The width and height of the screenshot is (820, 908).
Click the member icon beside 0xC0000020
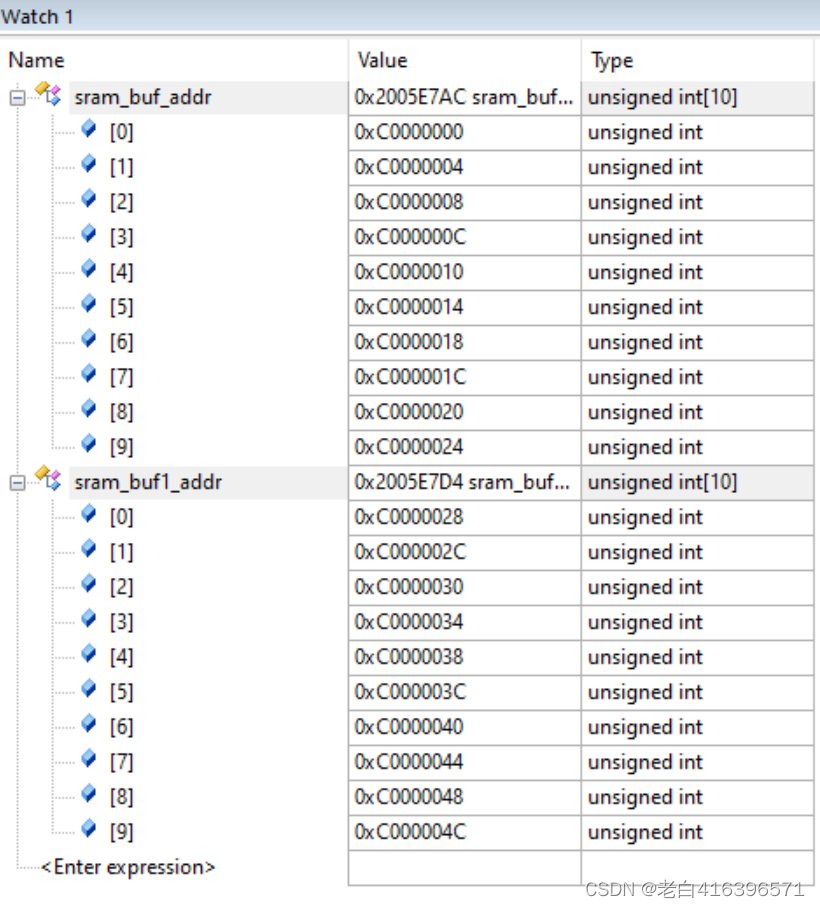click(x=89, y=409)
